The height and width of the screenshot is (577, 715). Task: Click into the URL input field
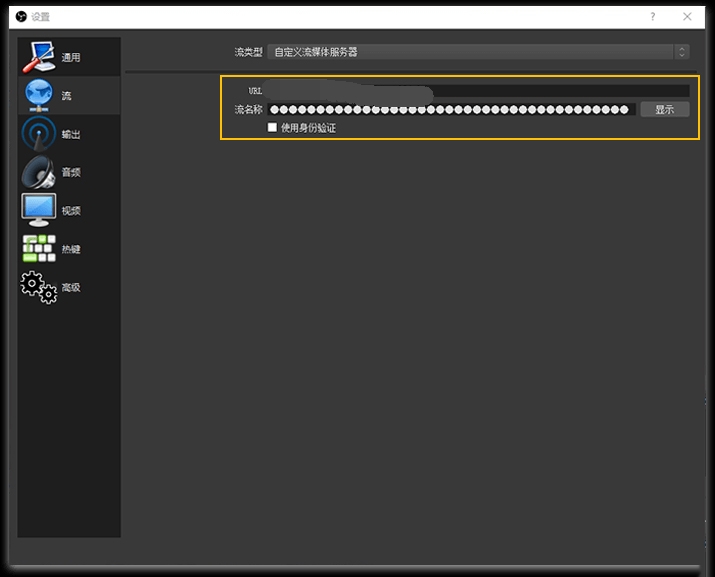pos(478,91)
